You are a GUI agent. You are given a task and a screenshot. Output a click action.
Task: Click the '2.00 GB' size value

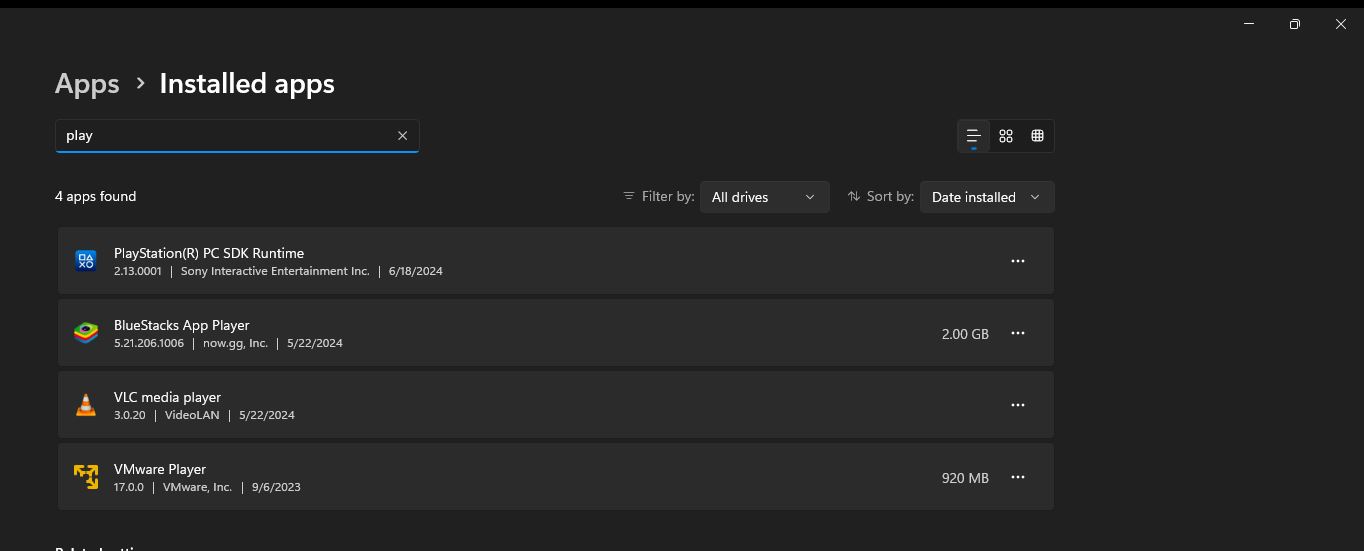(x=965, y=334)
